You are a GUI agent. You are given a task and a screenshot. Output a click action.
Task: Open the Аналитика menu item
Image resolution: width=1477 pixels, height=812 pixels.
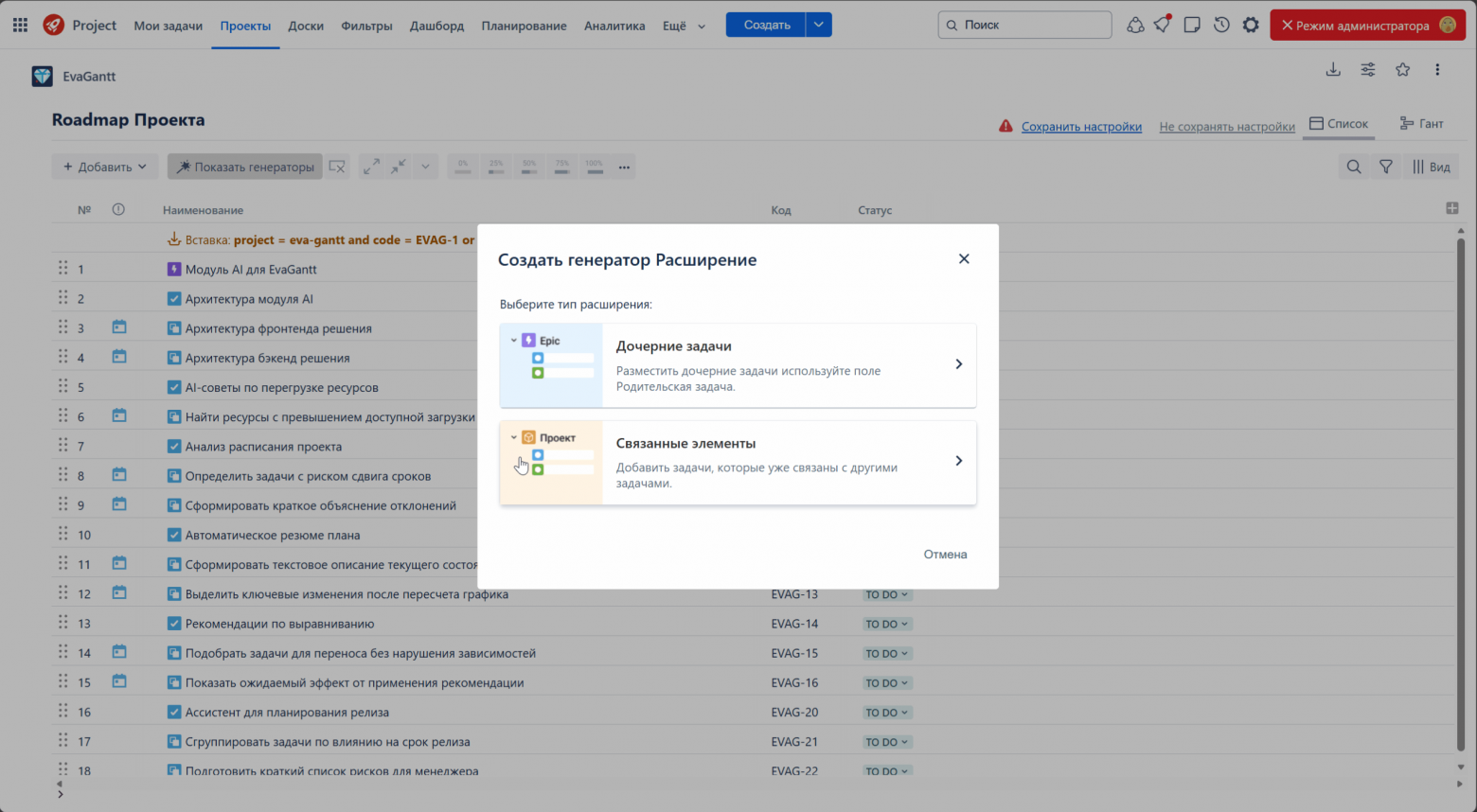tap(614, 26)
